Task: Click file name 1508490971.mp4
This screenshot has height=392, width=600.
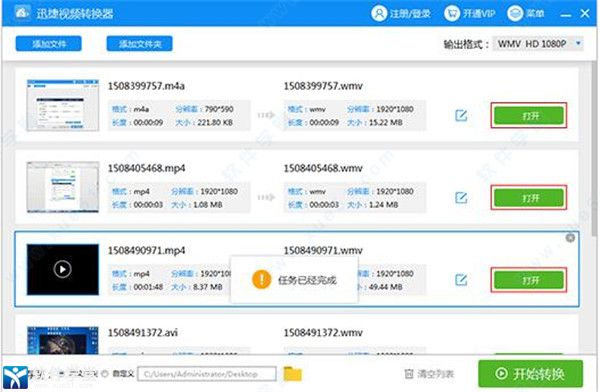Action: pos(147,250)
